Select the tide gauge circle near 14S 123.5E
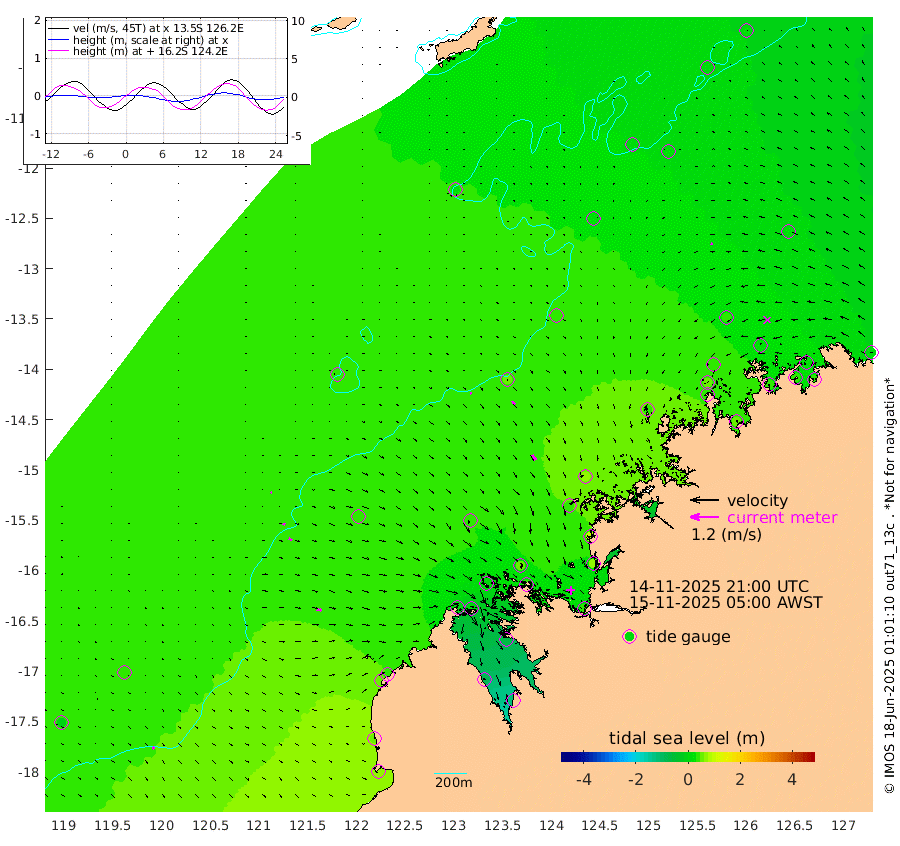Image resolution: width=900 pixels, height=846 pixels. tap(507, 379)
